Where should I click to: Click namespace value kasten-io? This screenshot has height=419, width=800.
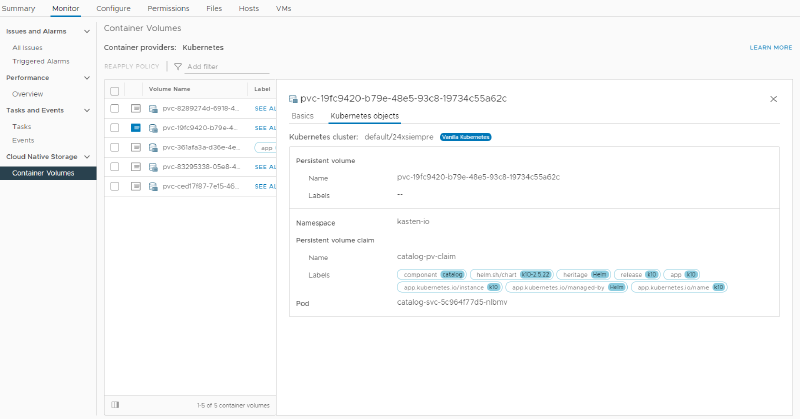(413, 221)
